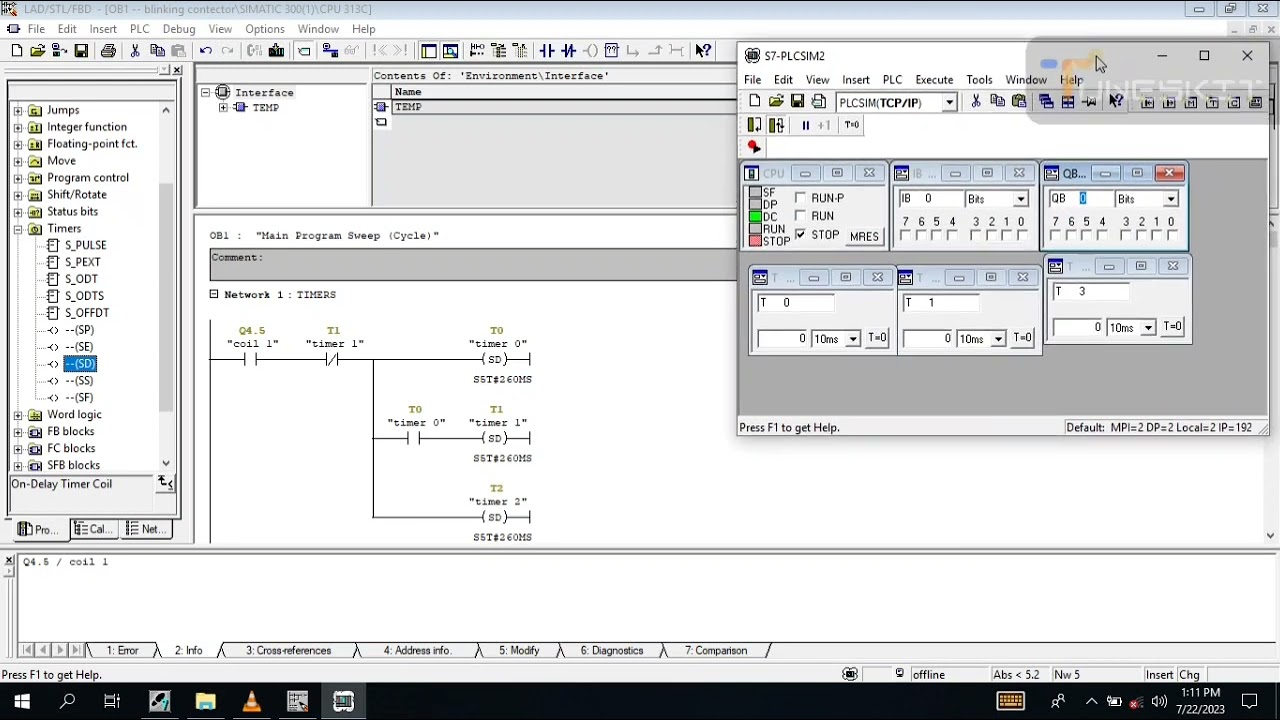Reset timer T 0 with its T=0 button
Viewport: 1280px width, 720px height.
(877, 338)
